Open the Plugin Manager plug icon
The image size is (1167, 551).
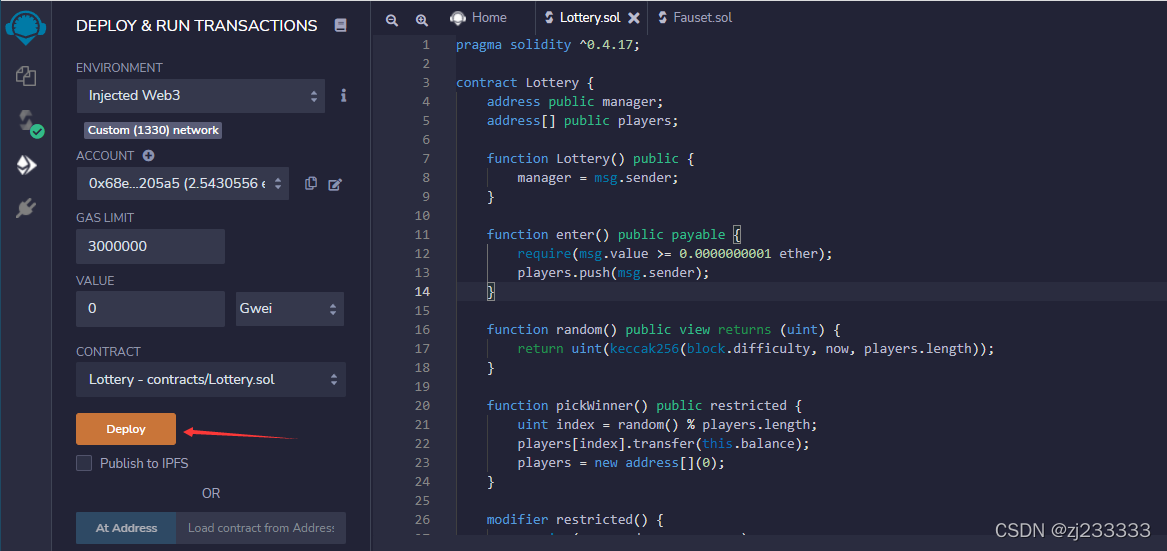[x=26, y=208]
